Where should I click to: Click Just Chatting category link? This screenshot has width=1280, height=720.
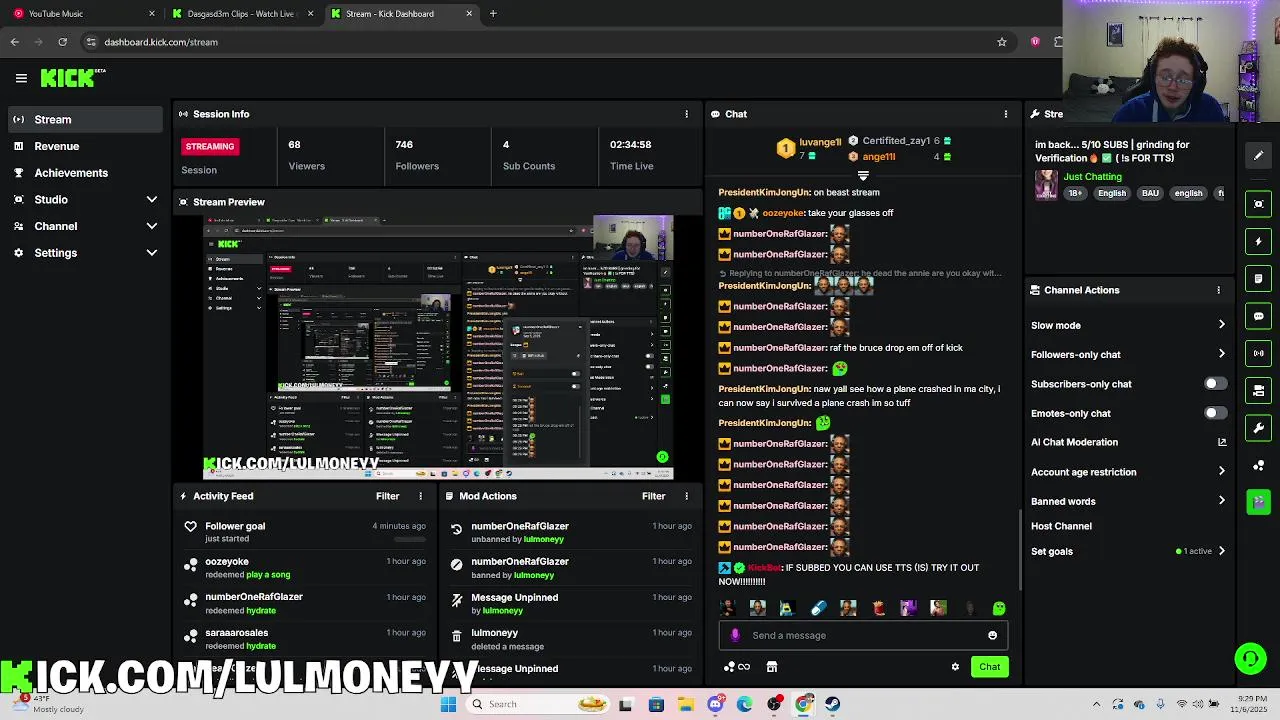click(1092, 177)
